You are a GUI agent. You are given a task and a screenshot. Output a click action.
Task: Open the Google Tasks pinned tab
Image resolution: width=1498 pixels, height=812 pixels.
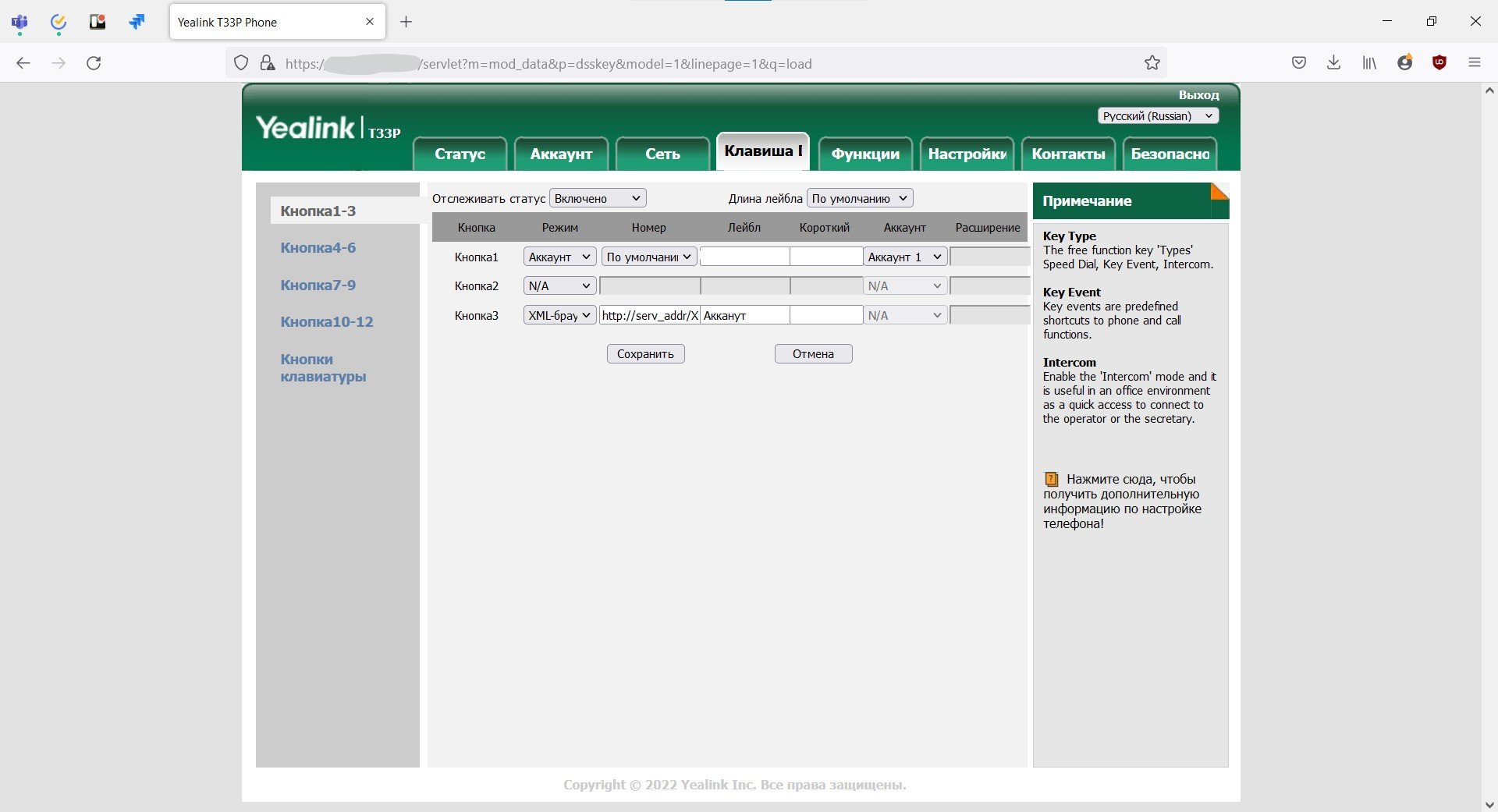click(59, 22)
